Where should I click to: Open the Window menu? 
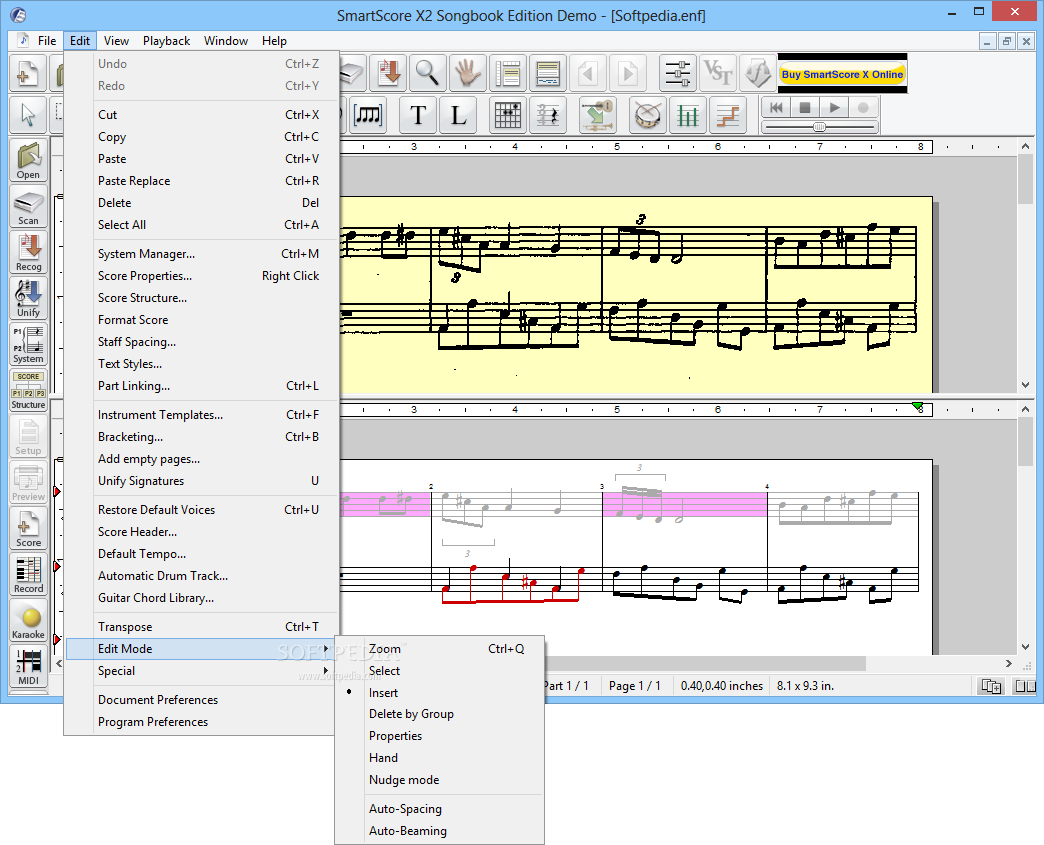226,41
